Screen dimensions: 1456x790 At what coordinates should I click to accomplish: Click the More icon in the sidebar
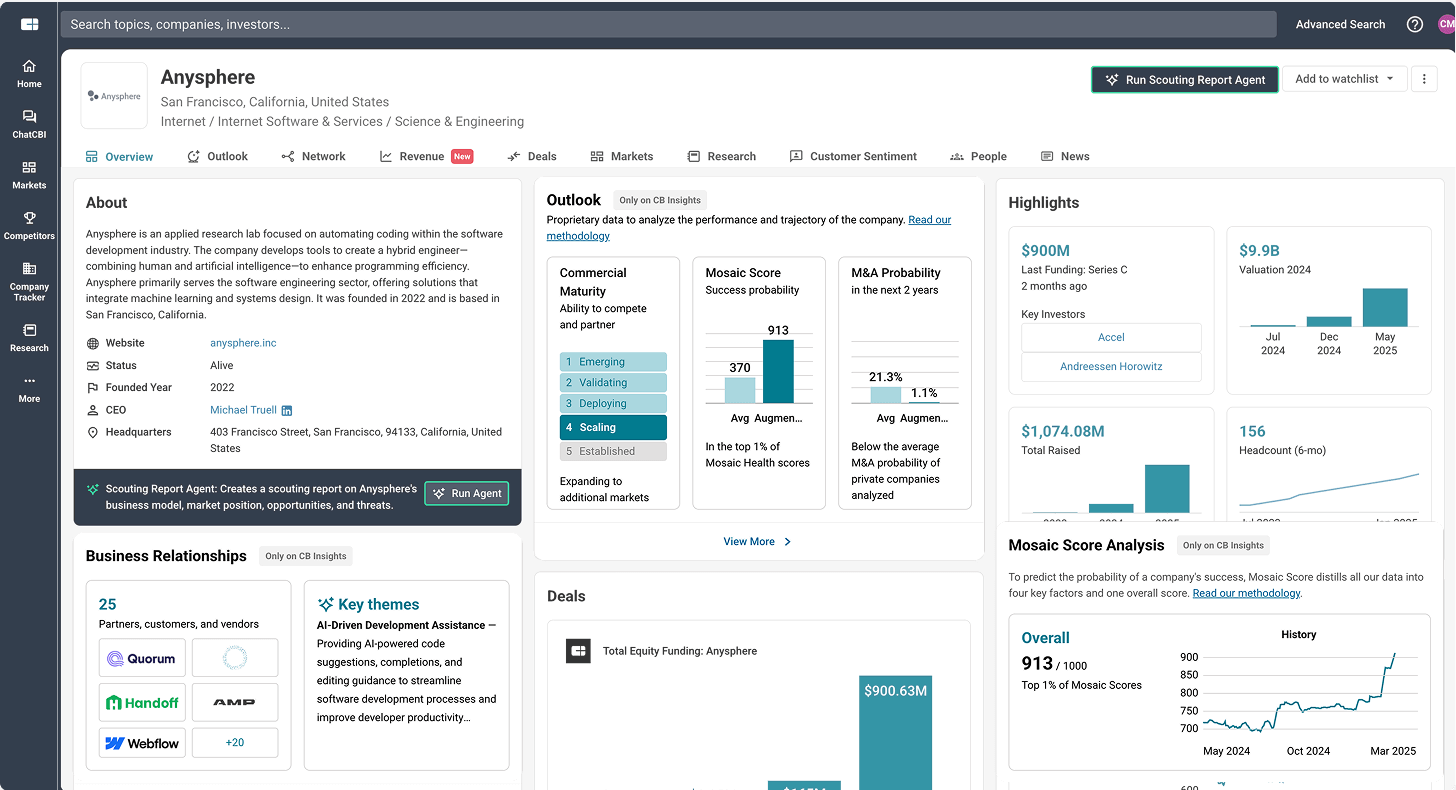tap(29, 390)
